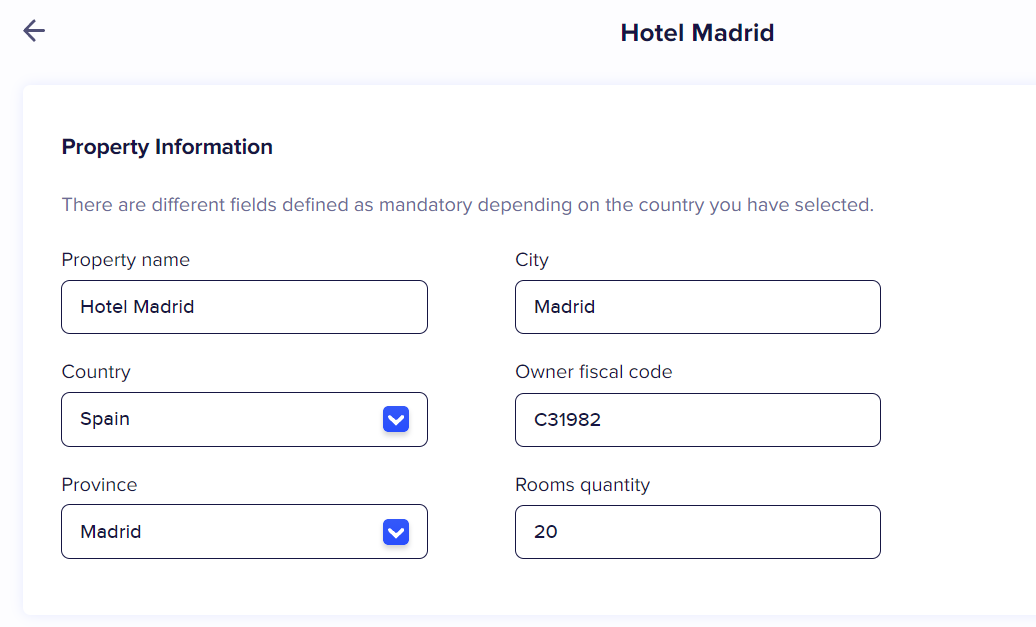The height and width of the screenshot is (627, 1036).
Task: Click the Province label
Action: pyautogui.click(x=99, y=485)
